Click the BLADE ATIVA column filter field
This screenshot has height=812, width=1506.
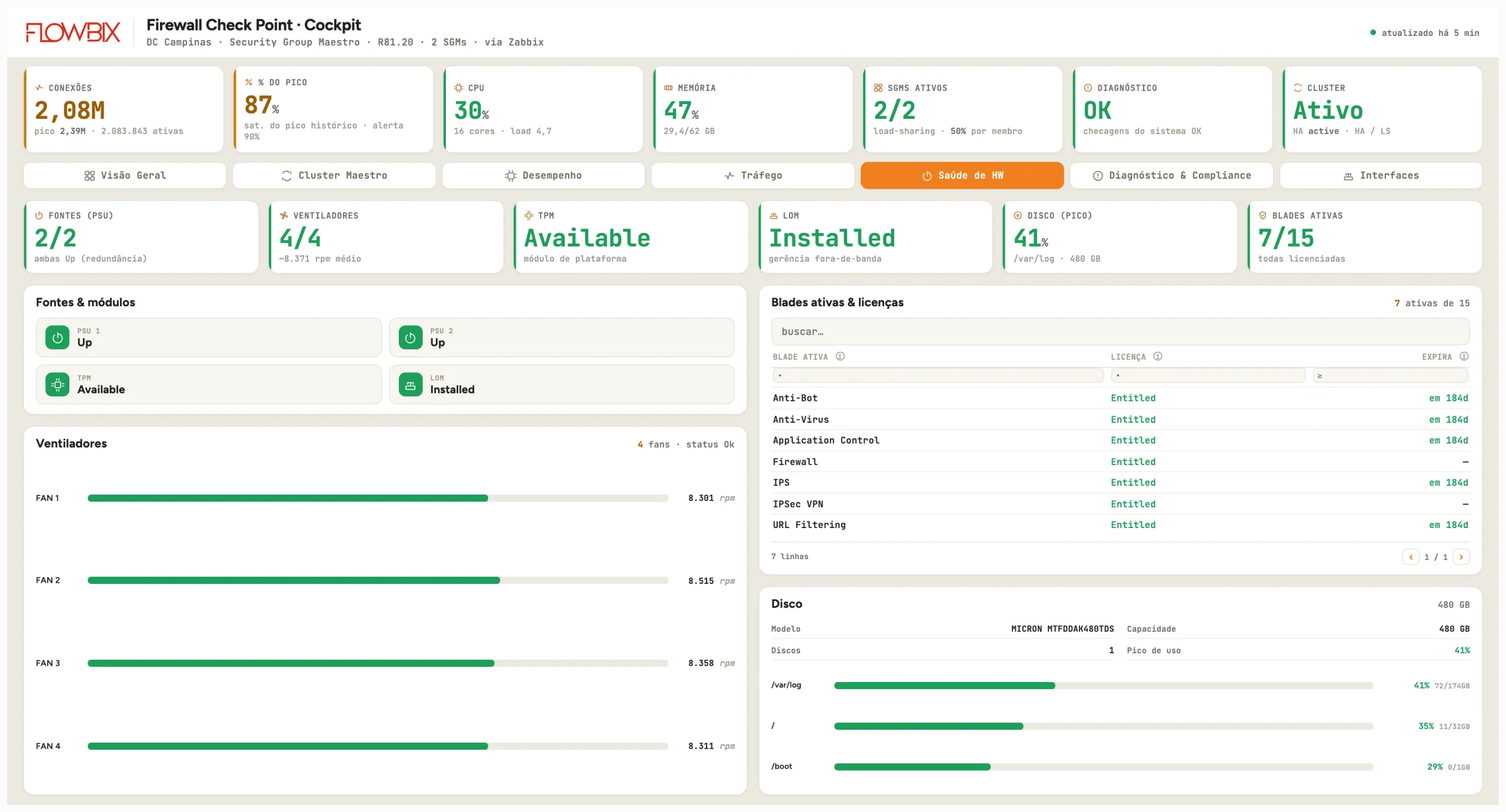click(938, 375)
